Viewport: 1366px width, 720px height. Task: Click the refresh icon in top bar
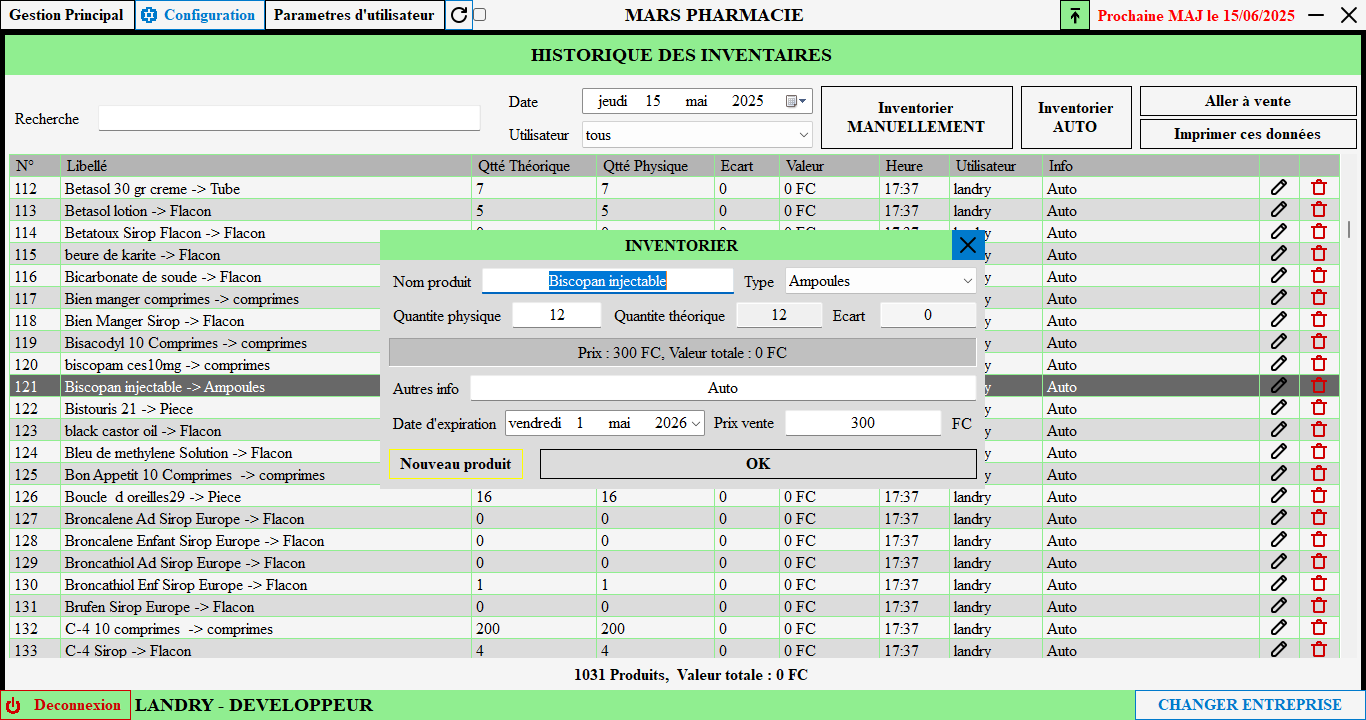459,15
